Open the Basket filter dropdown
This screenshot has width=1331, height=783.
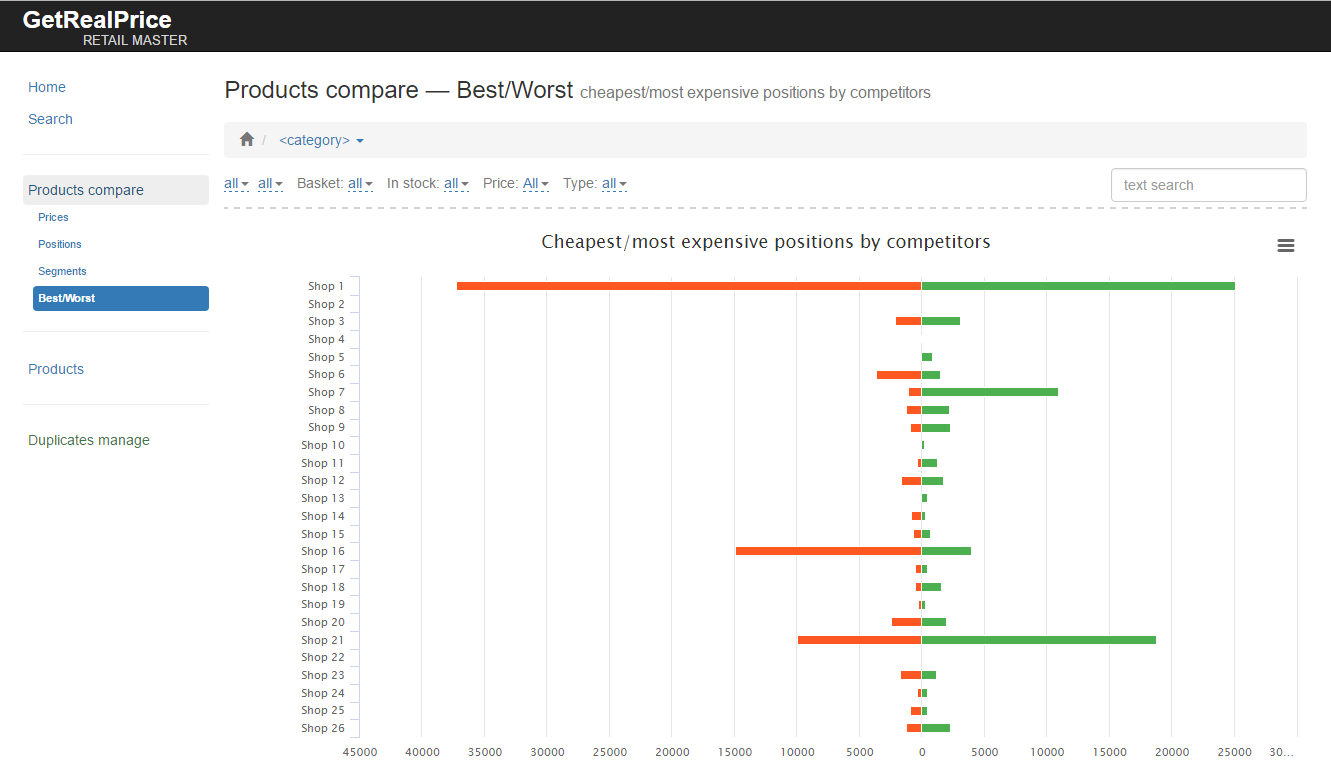(360, 184)
